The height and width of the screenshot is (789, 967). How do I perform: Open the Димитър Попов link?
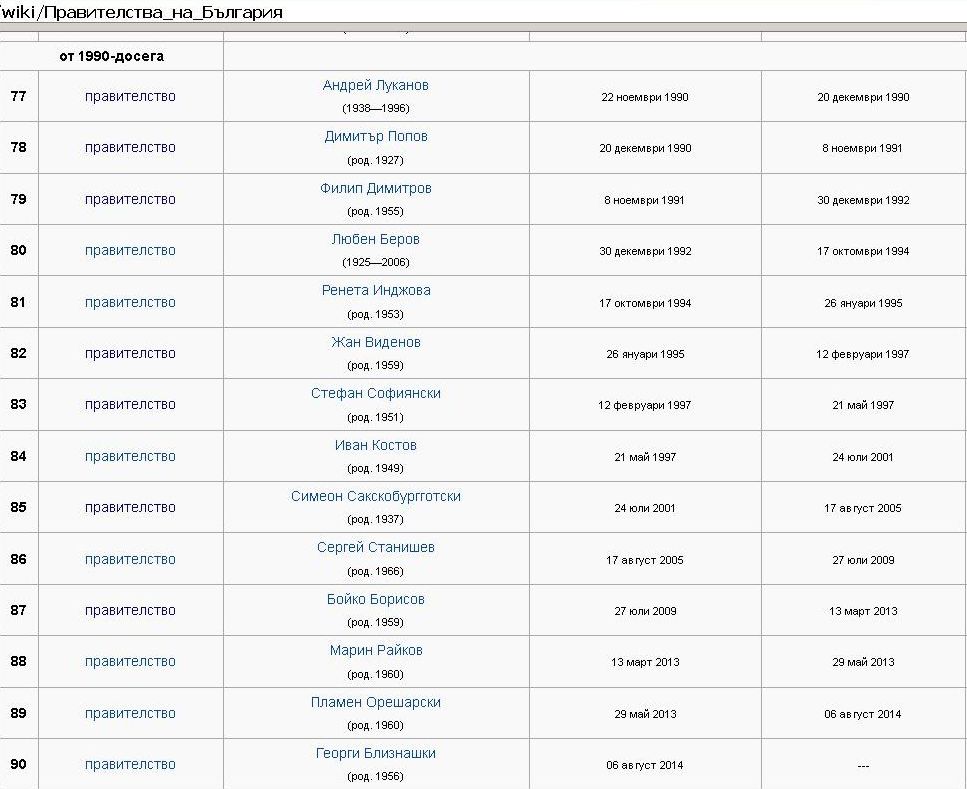376,137
